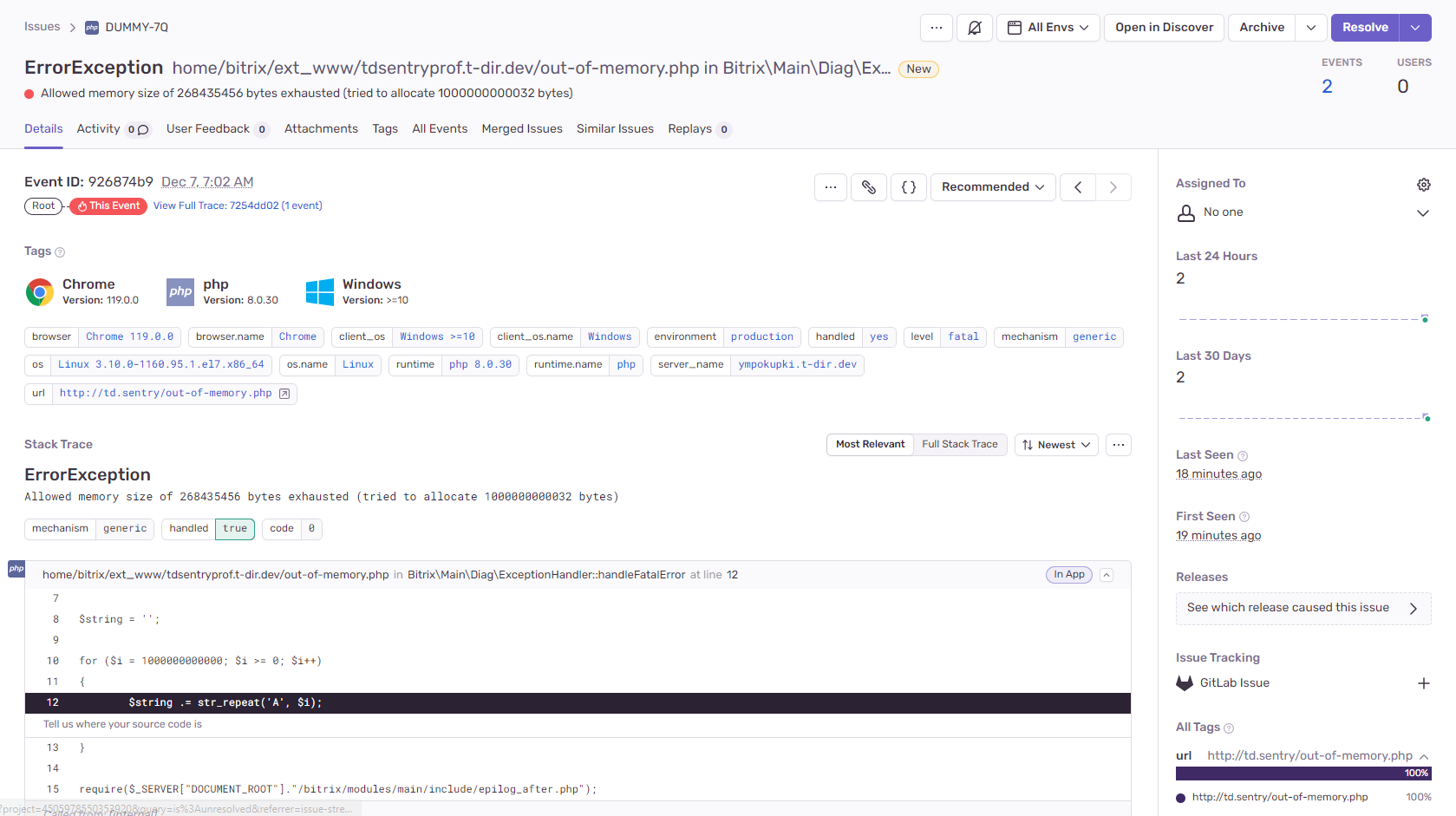
Task: Click the First Seen help icon
Action: coord(1244,517)
